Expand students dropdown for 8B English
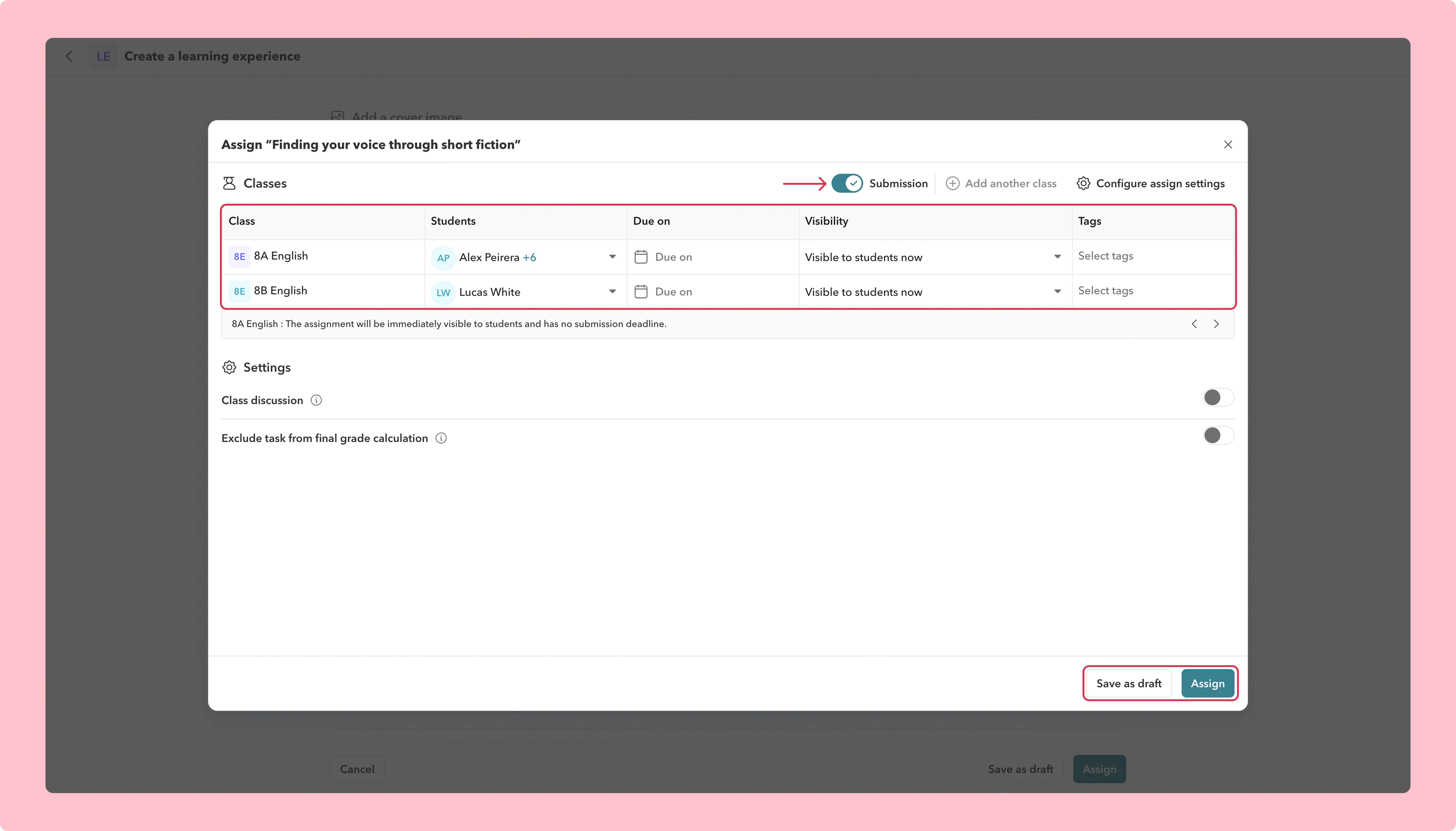Viewport: 1456px width, 831px height. tap(612, 292)
